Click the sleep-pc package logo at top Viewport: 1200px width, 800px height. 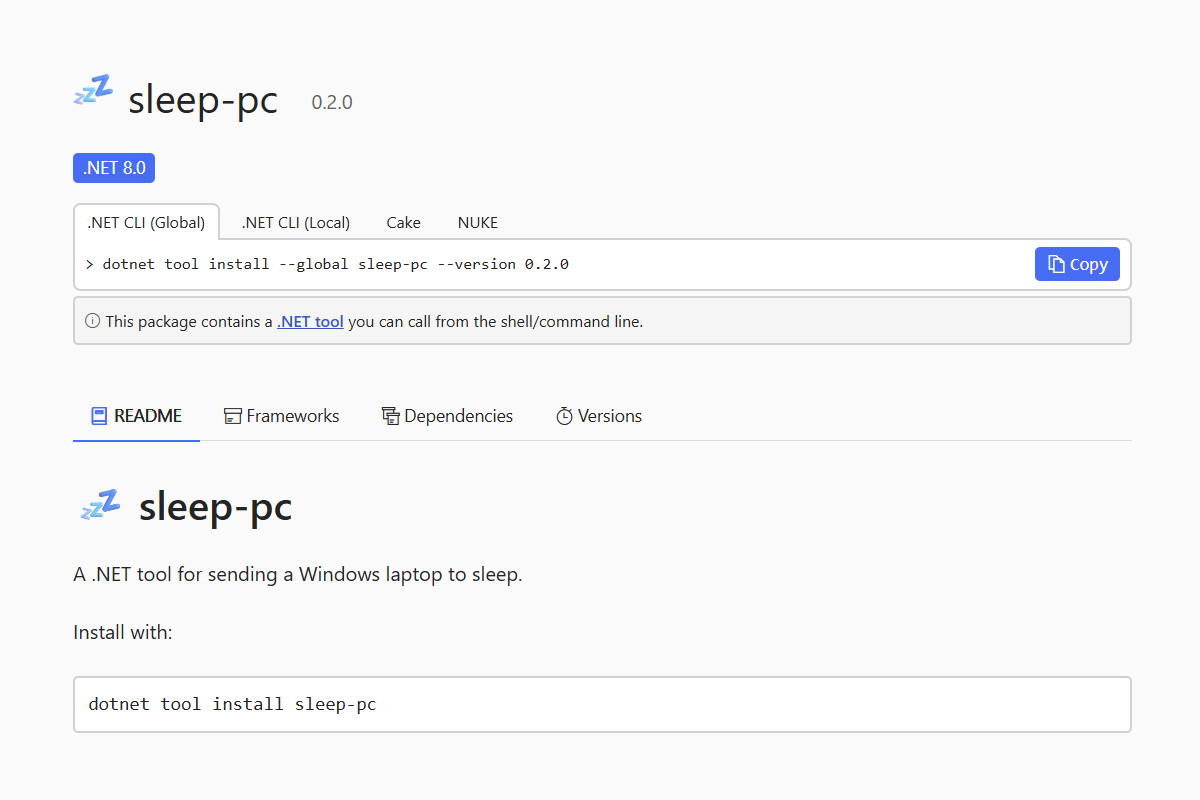coord(93,92)
